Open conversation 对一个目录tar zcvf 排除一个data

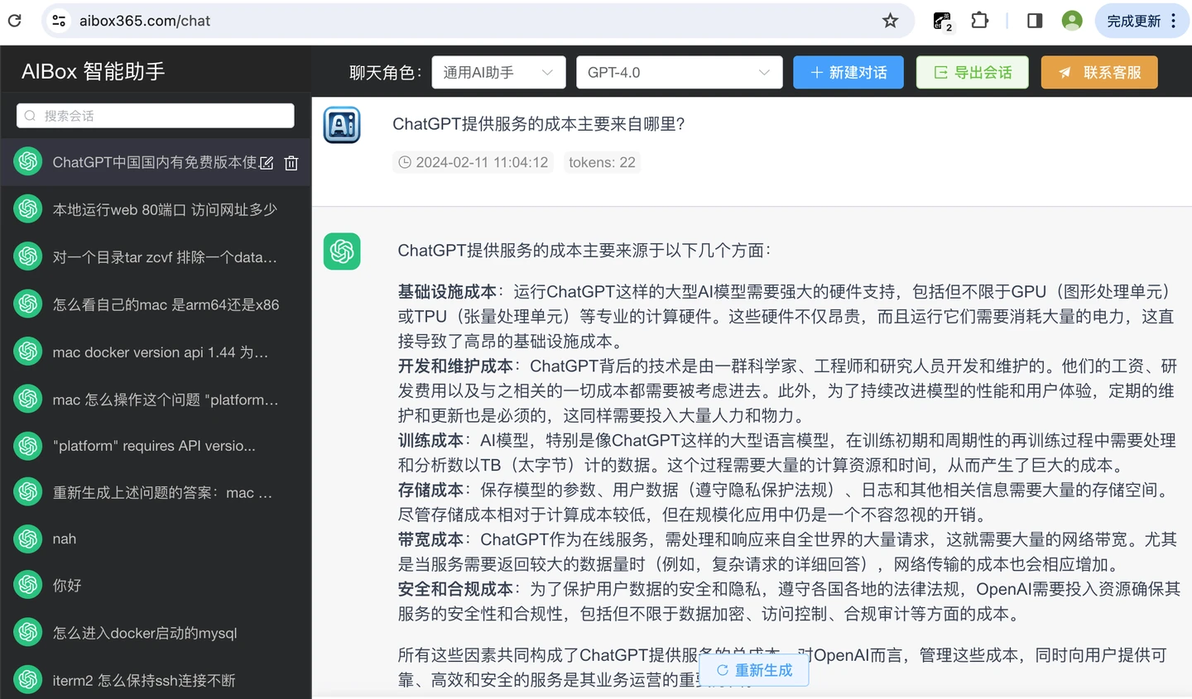(x=156, y=257)
